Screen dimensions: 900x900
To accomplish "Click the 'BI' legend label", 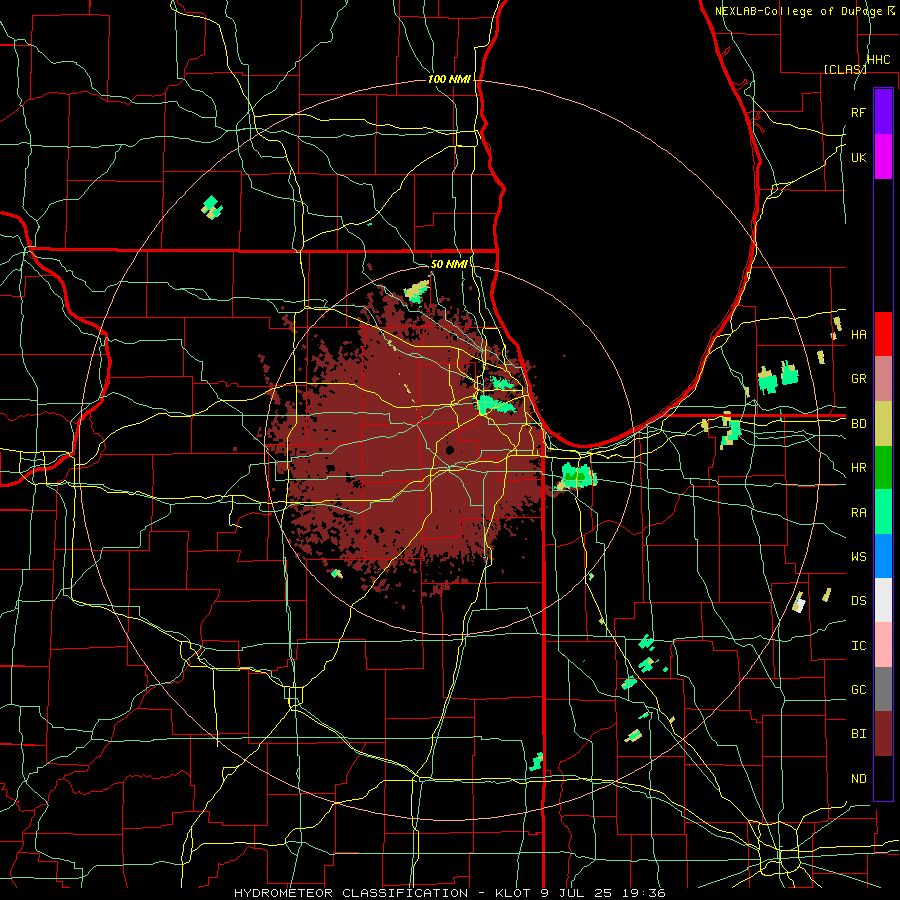I will point(858,734).
